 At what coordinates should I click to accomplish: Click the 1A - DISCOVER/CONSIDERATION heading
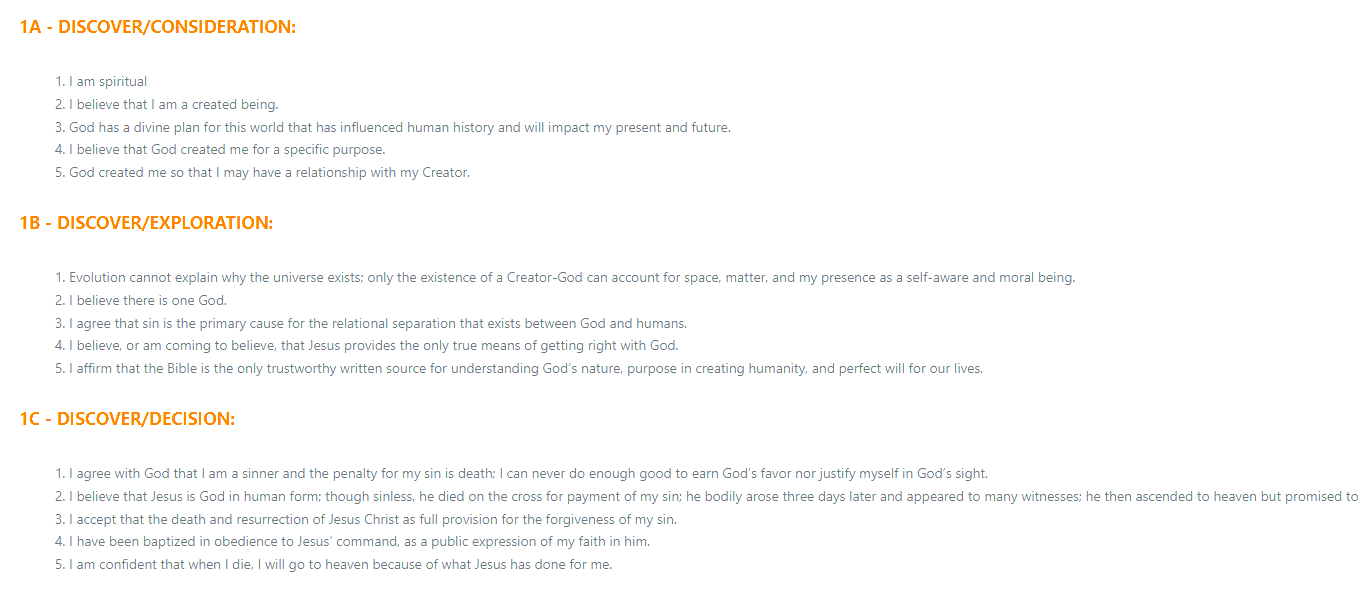pyautogui.click(x=158, y=27)
